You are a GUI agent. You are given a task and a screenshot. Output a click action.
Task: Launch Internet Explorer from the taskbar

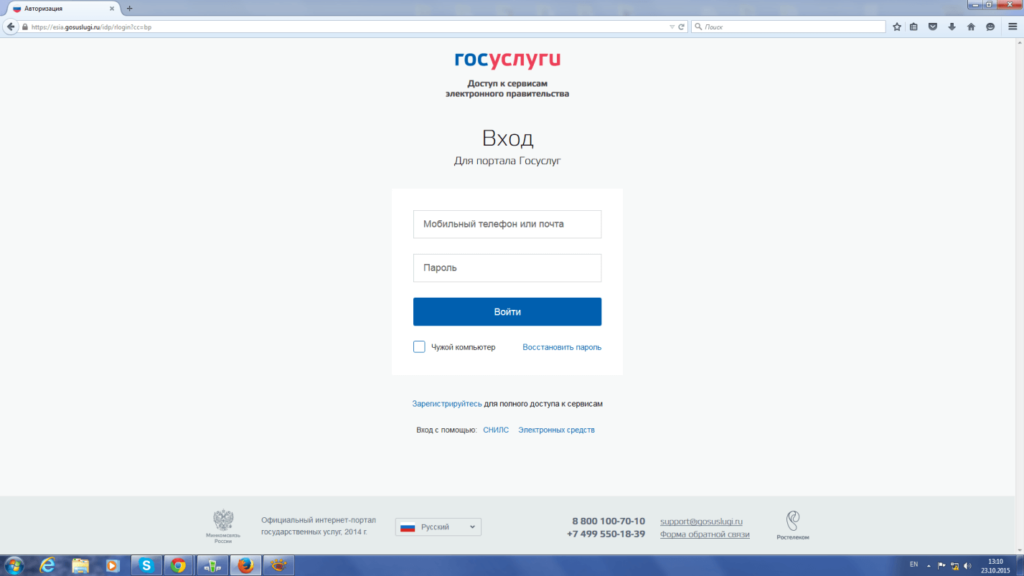point(47,566)
